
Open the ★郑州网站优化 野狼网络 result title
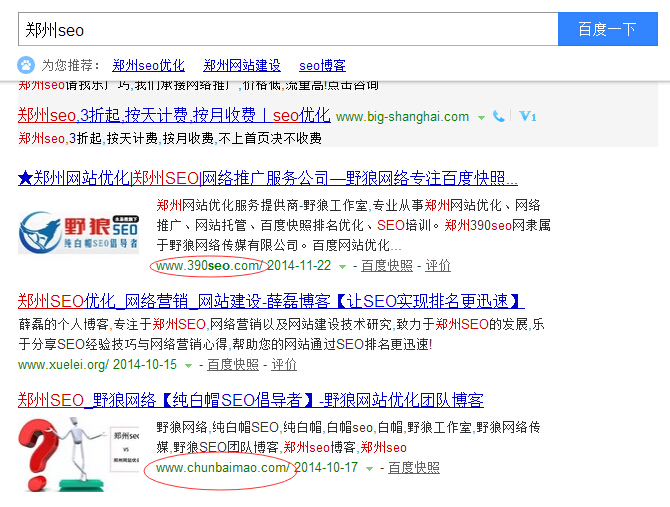click(267, 179)
